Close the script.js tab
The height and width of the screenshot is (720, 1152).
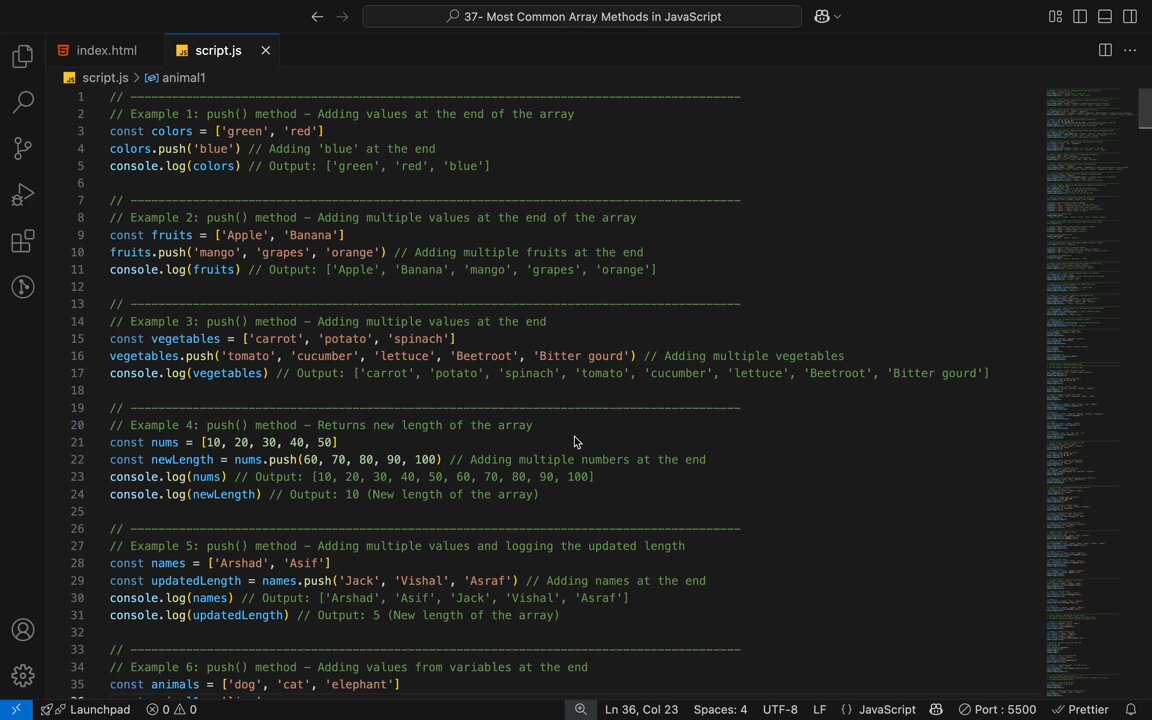[265, 50]
